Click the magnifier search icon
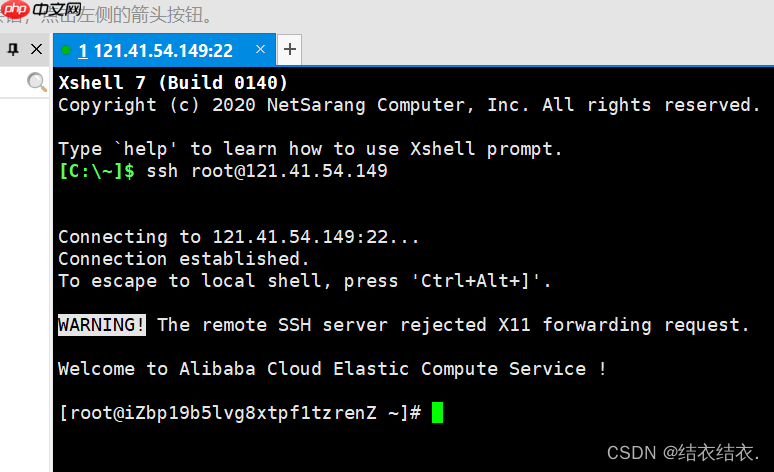The height and width of the screenshot is (472, 774). pyautogui.click(x=36, y=82)
